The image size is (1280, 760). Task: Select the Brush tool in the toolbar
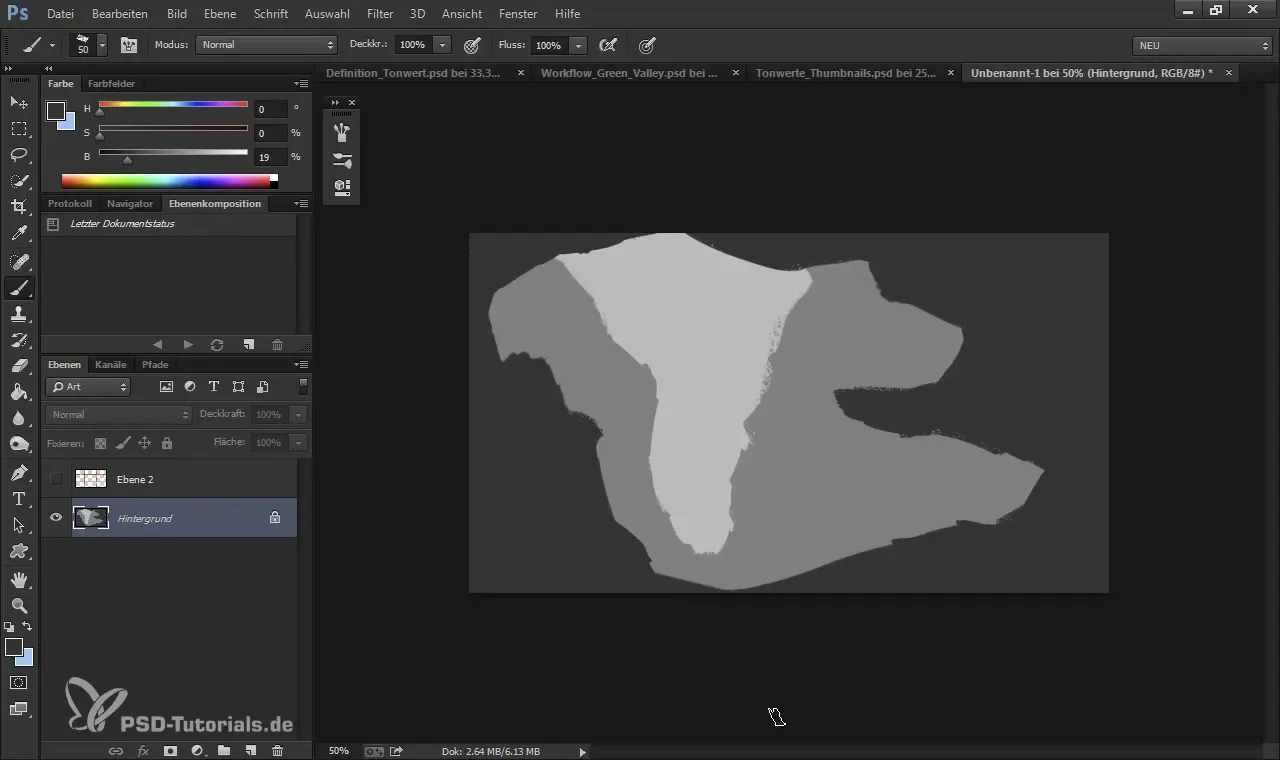tap(19, 288)
